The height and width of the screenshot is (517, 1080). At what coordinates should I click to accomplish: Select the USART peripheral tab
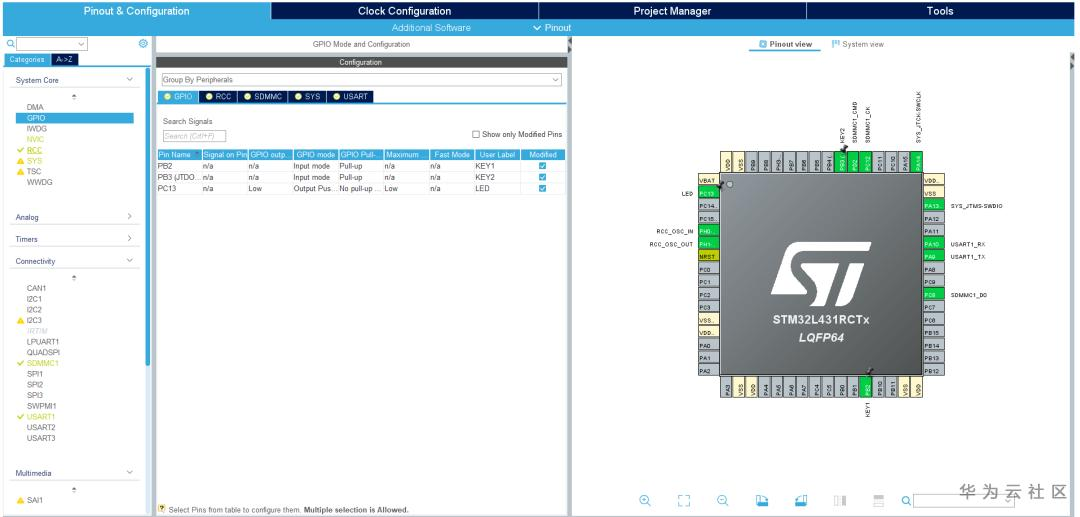[350, 96]
